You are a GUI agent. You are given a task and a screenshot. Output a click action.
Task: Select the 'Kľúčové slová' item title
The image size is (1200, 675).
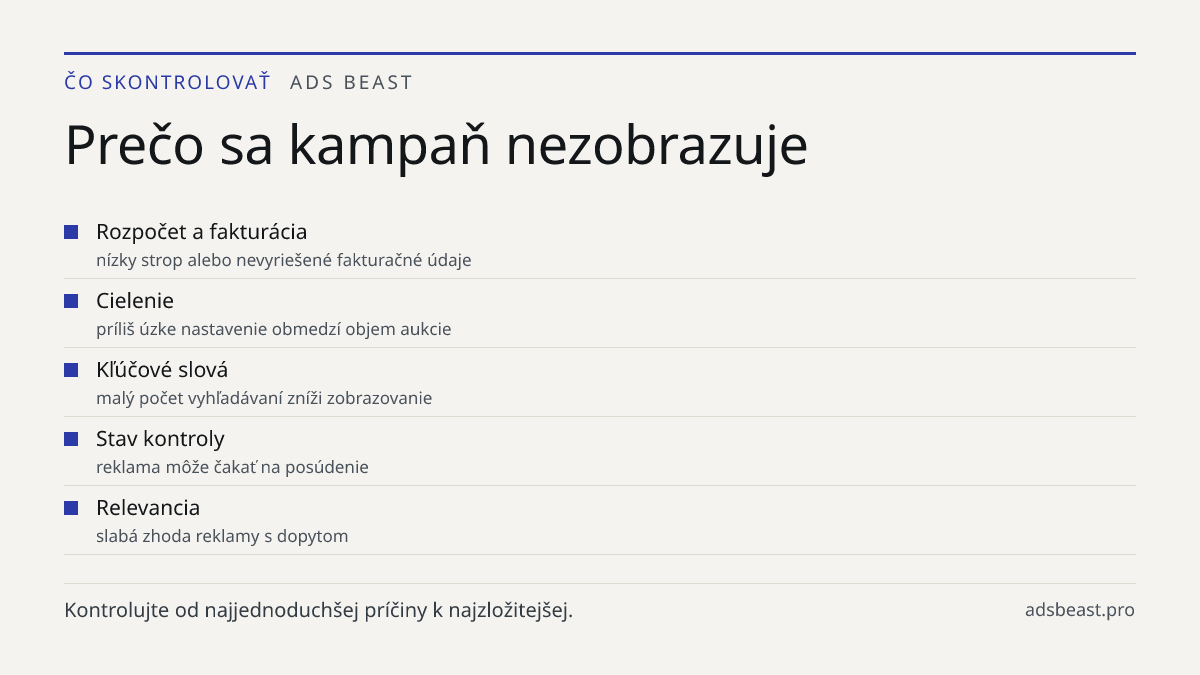pyautogui.click(x=162, y=370)
